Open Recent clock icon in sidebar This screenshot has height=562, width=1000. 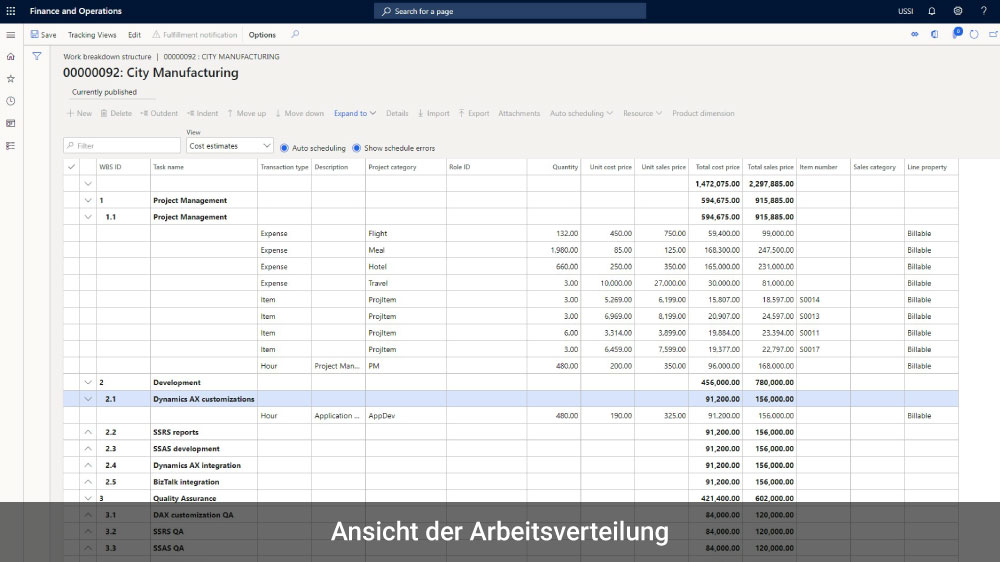(x=11, y=101)
